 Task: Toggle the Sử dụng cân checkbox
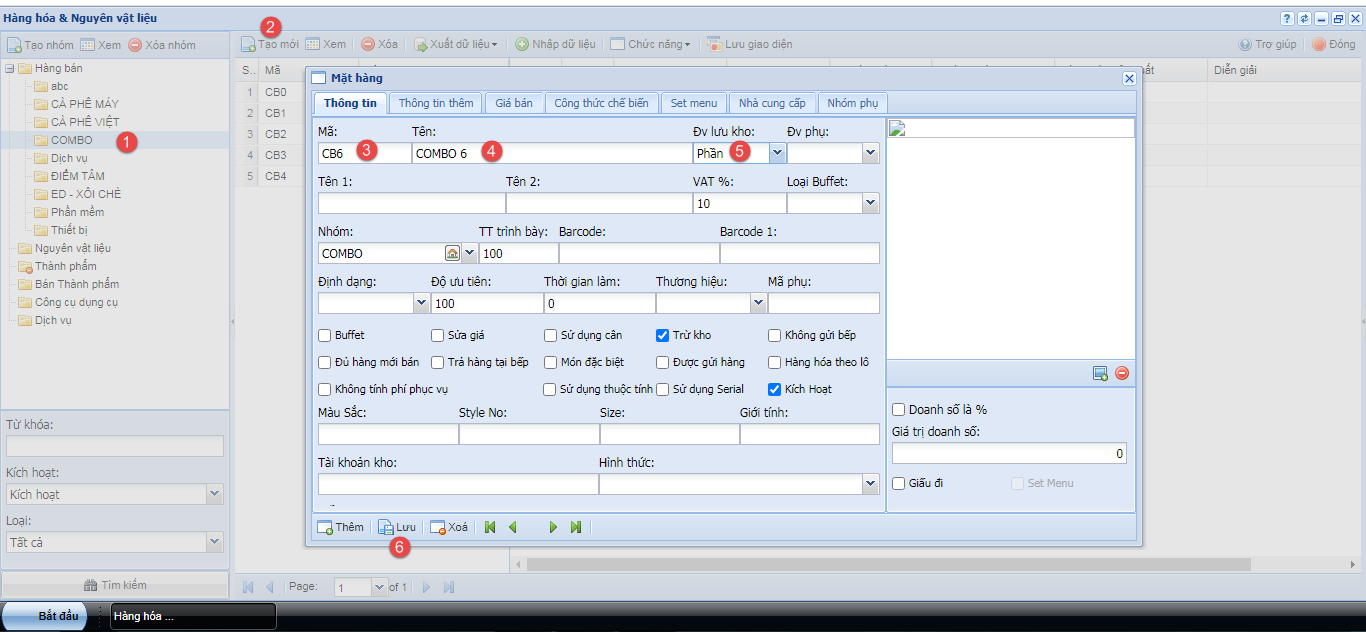click(550, 335)
